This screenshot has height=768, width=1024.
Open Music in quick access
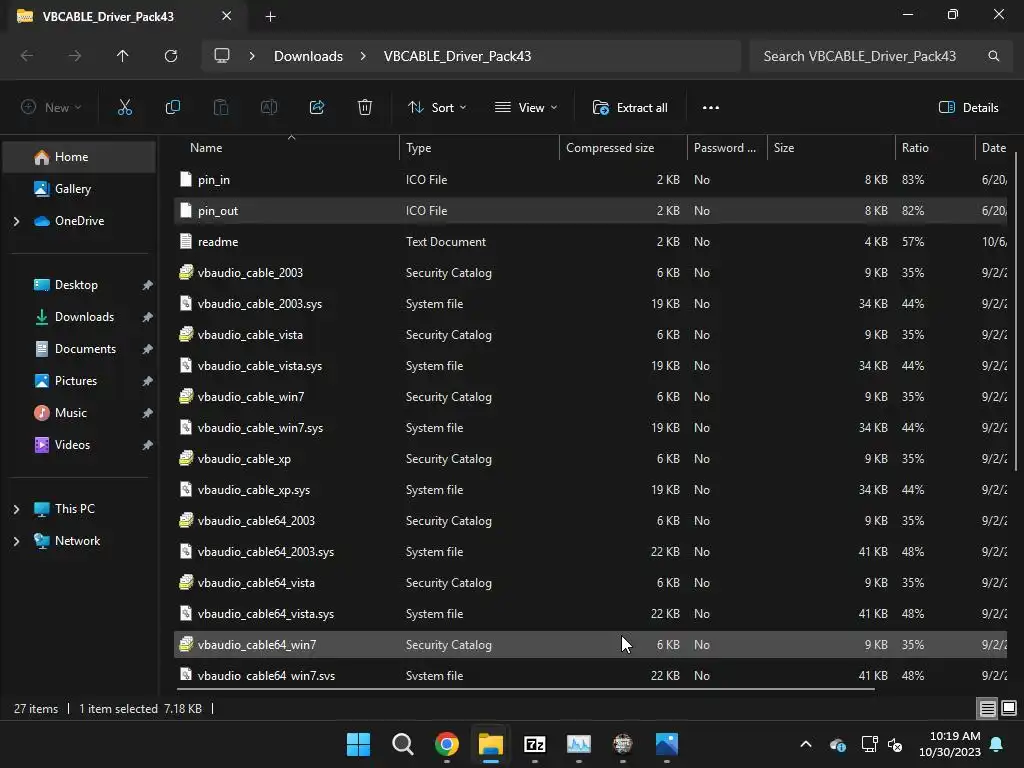(80, 413)
